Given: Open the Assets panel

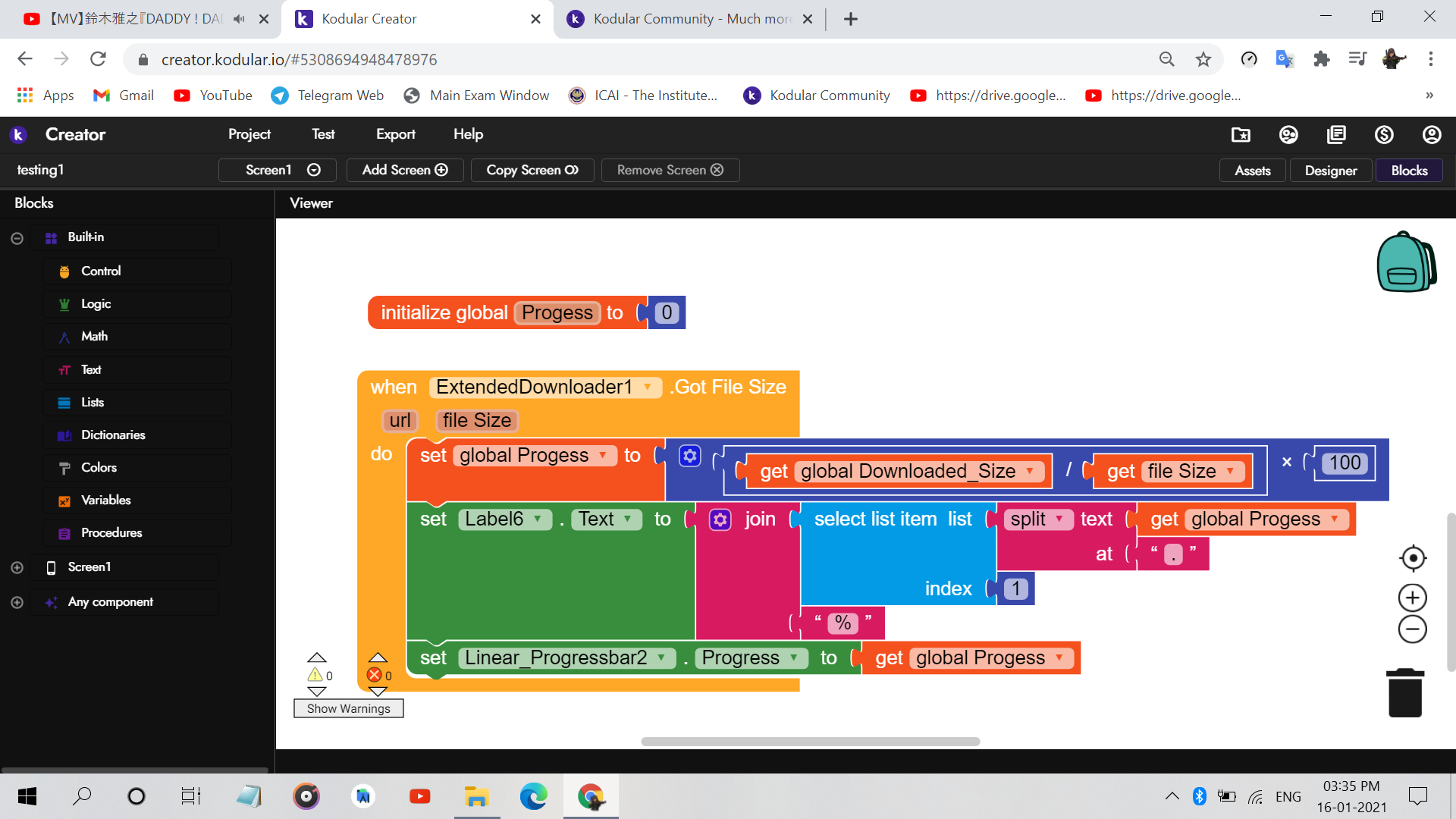Looking at the screenshot, I should point(1252,171).
